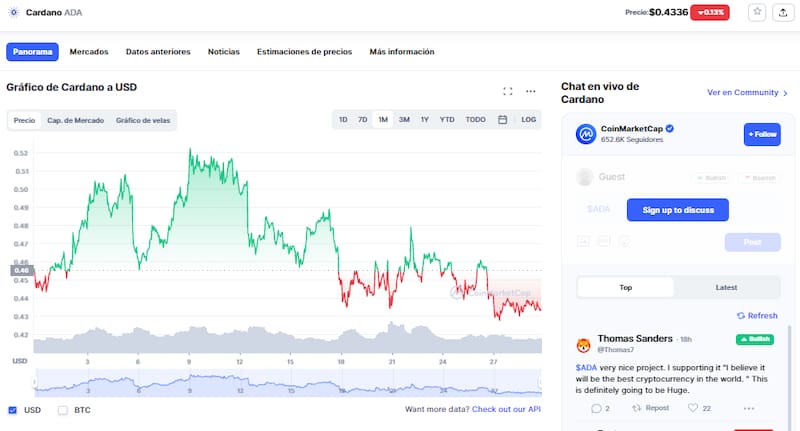Open the chart's three-dot options menu
The image size is (800, 431).
click(x=531, y=91)
